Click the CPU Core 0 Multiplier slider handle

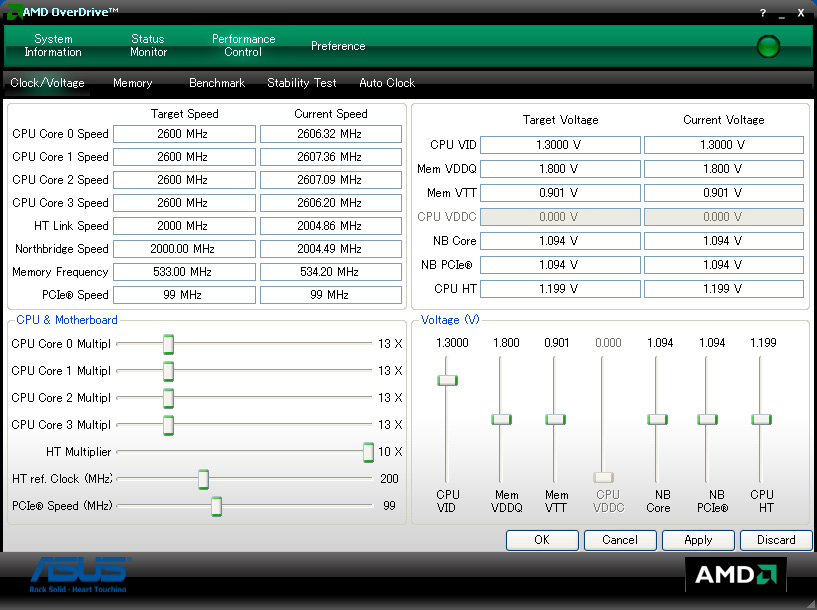coord(168,344)
